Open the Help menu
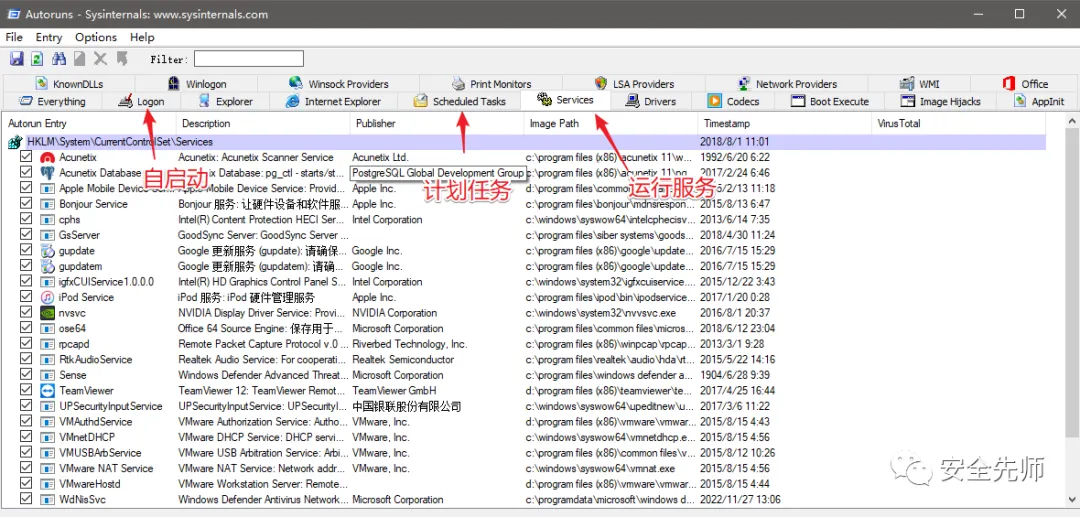This screenshot has height=517, width=1080. [142, 37]
